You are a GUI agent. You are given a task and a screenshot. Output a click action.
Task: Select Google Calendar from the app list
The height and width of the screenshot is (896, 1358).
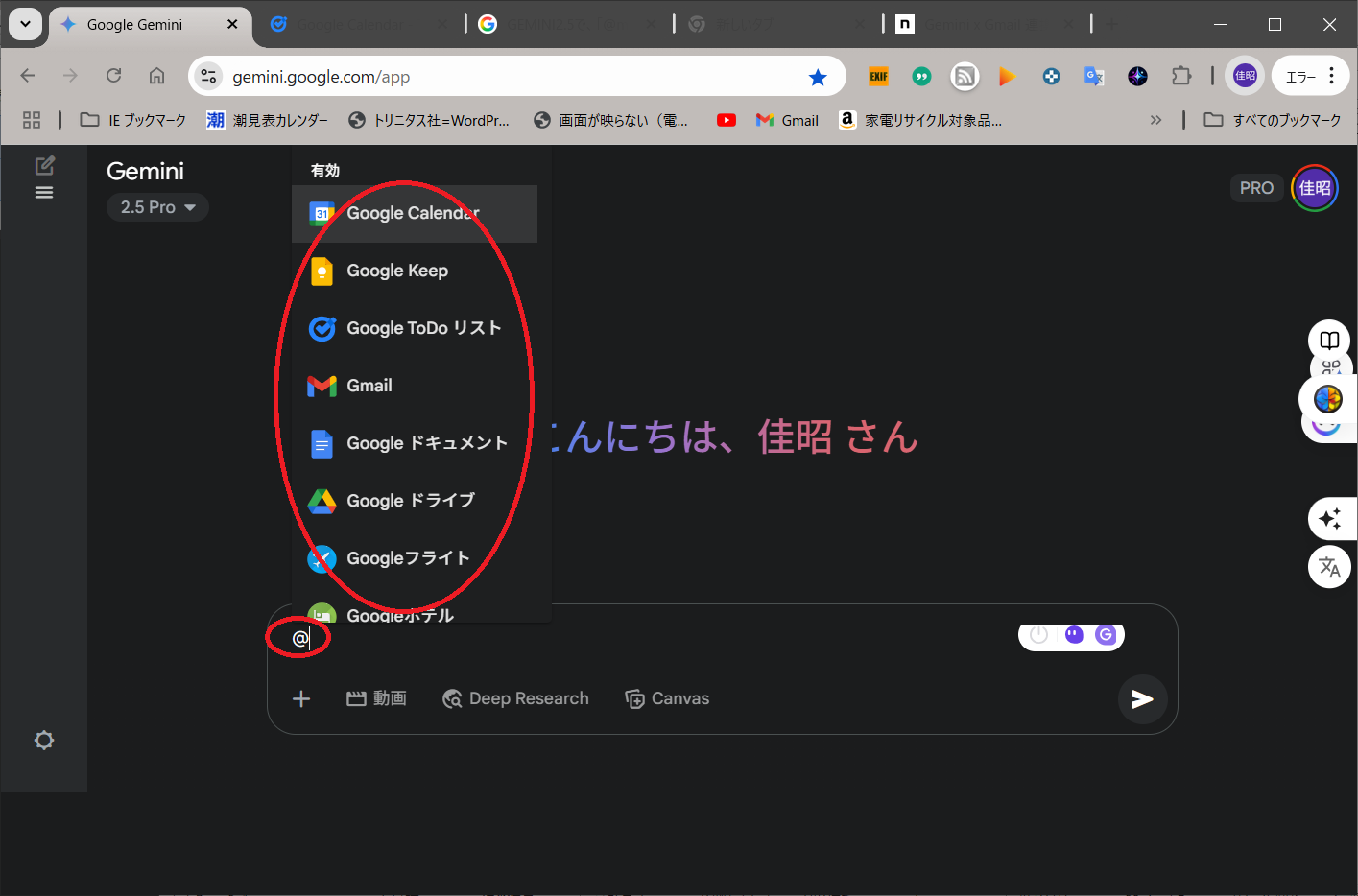pyautogui.click(x=415, y=213)
